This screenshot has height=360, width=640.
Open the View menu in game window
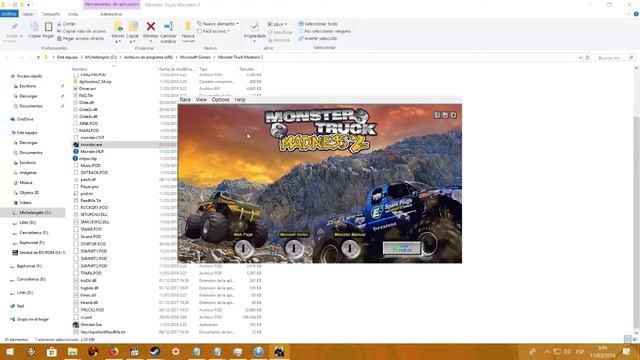coord(201,100)
